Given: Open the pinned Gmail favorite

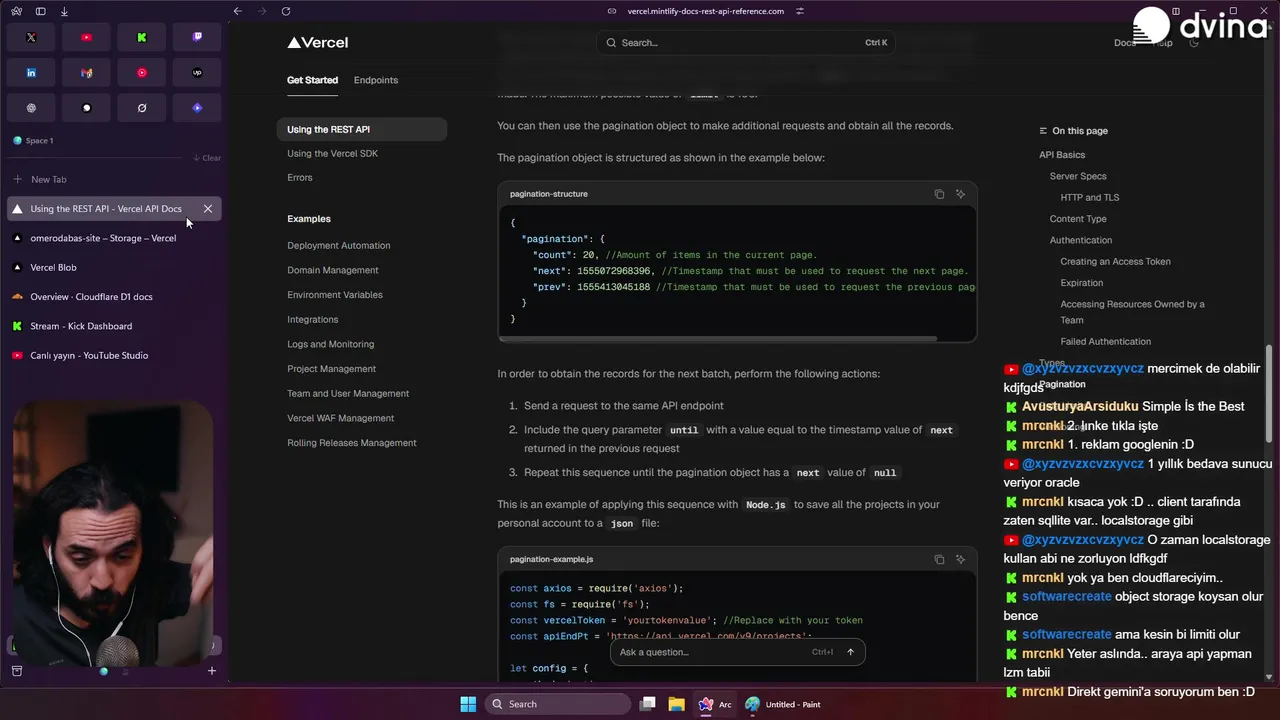Looking at the screenshot, I should tap(86, 72).
